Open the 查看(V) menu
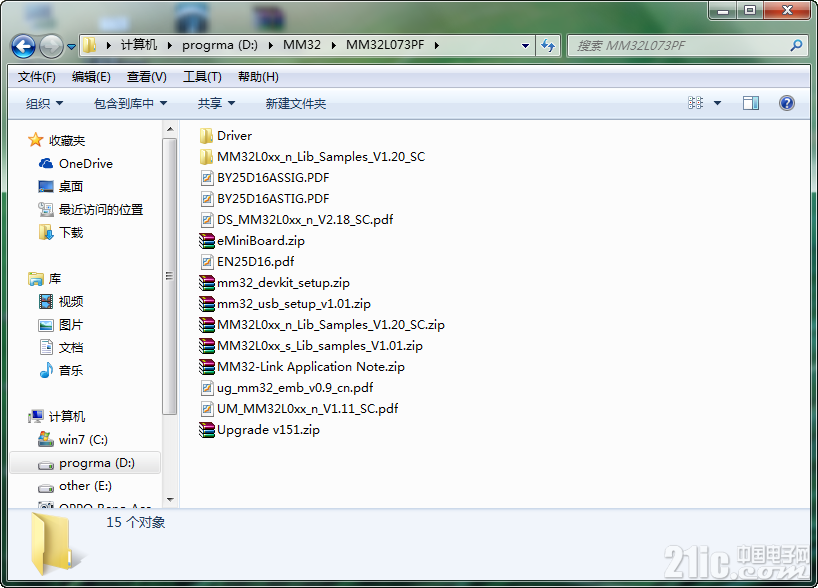 pos(147,77)
